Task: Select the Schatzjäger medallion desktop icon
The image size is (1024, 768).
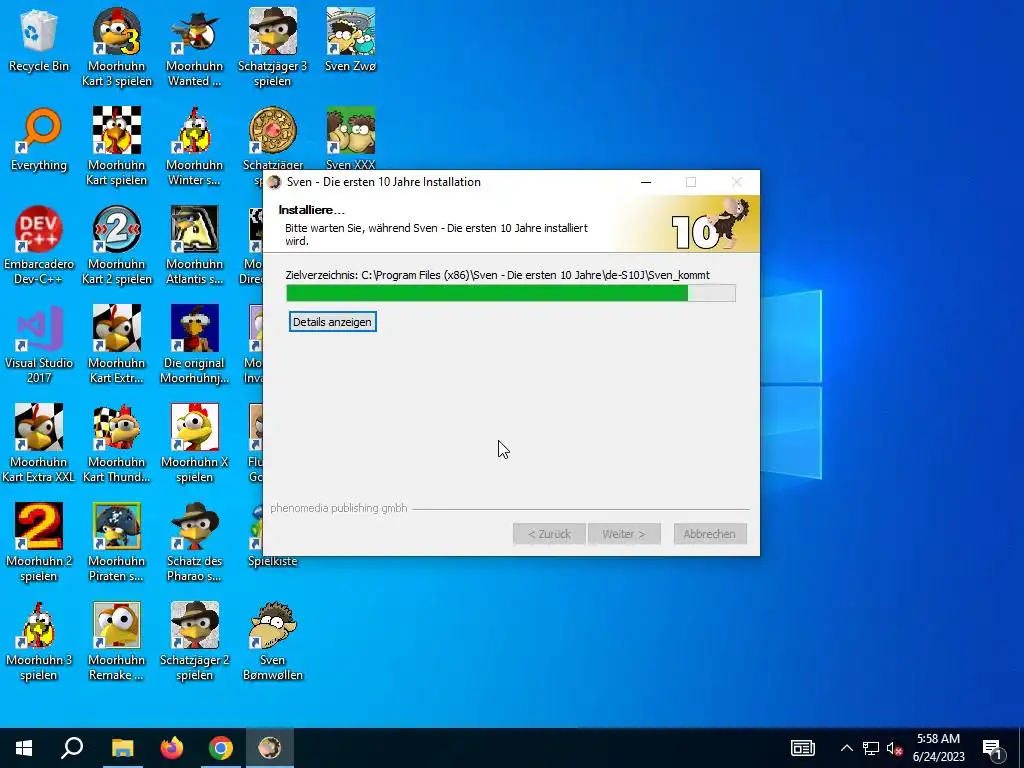Action: click(272, 138)
